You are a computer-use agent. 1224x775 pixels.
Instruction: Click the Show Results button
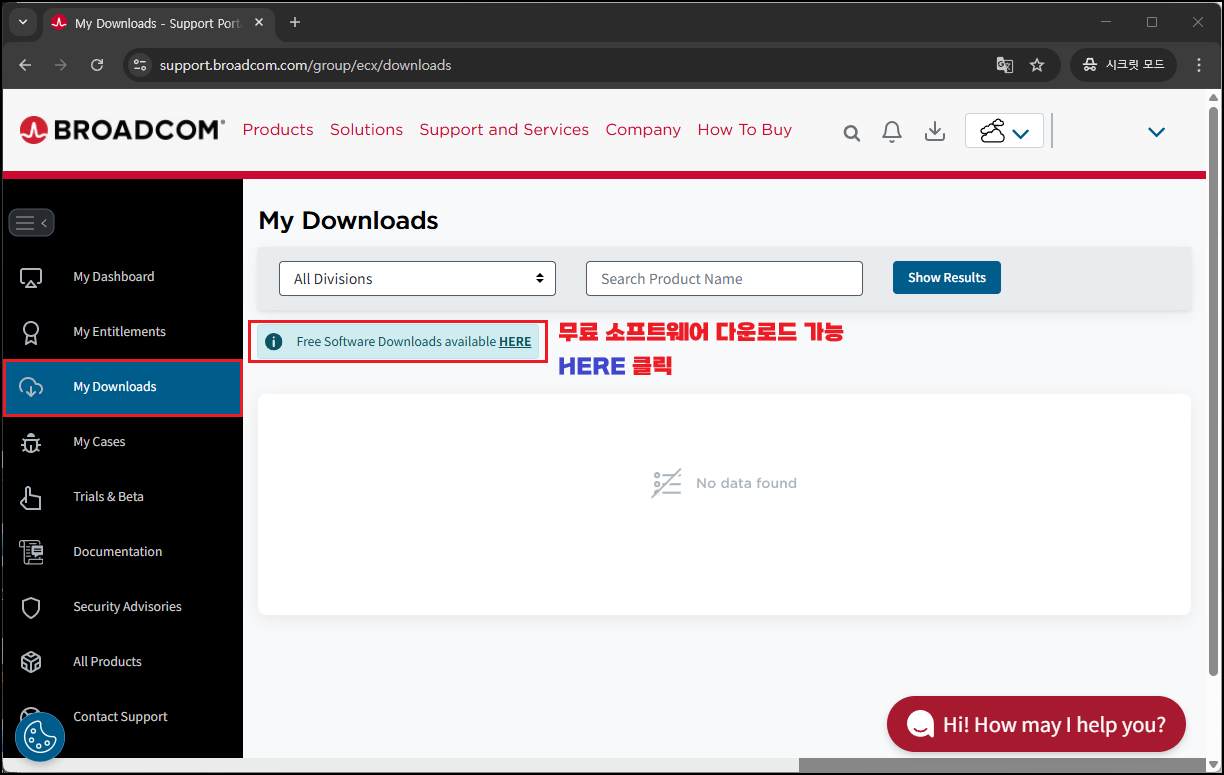pos(947,278)
